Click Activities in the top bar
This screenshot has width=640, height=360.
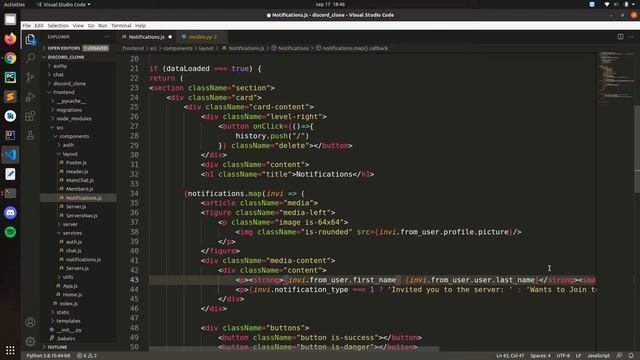pyautogui.click(x=14, y=4)
